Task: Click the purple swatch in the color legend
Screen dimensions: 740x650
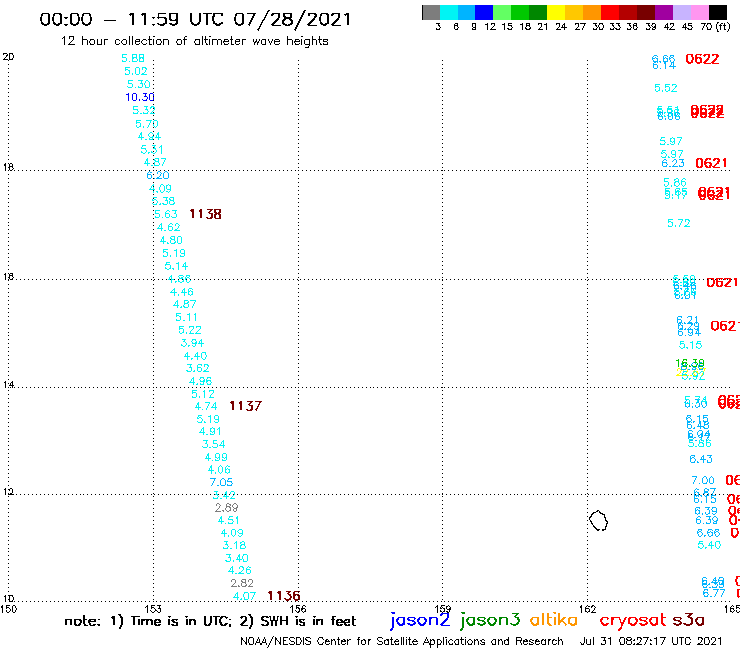Action: pos(664,12)
